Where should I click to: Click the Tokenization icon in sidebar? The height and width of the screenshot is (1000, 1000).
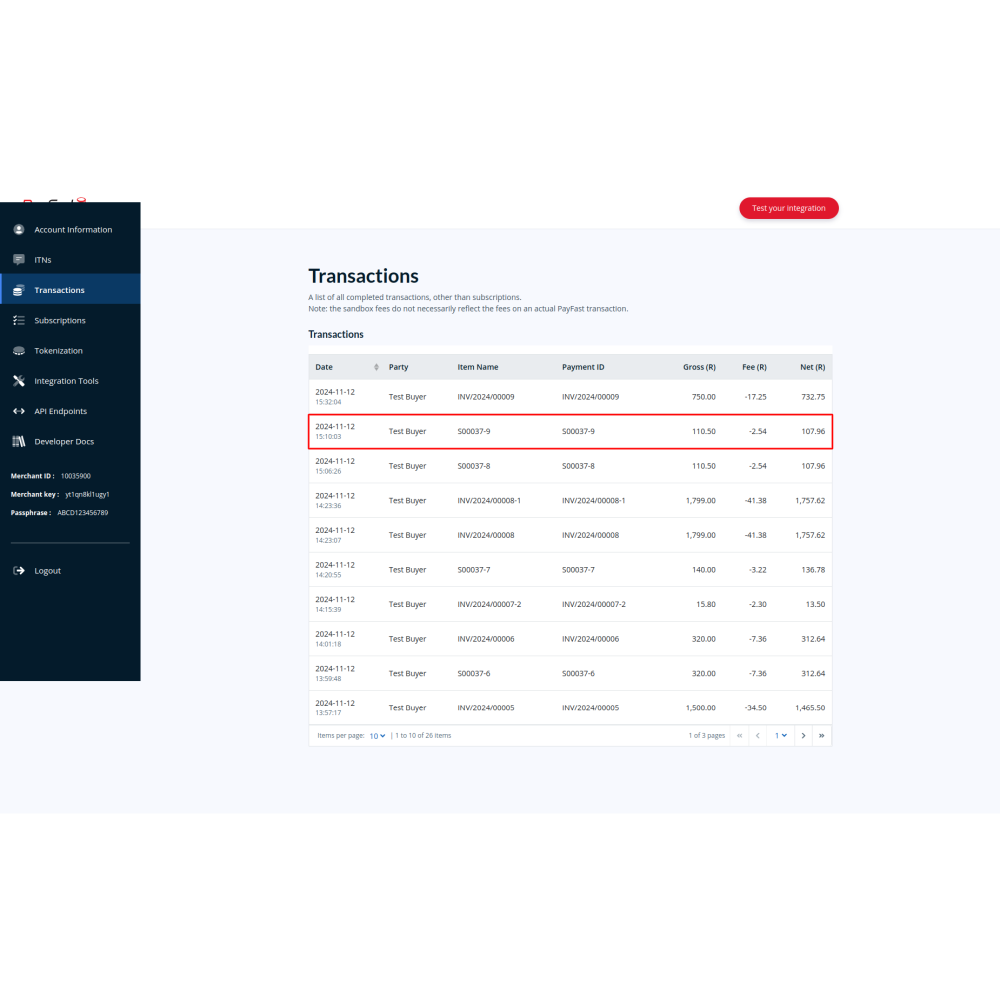pos(18,351)
